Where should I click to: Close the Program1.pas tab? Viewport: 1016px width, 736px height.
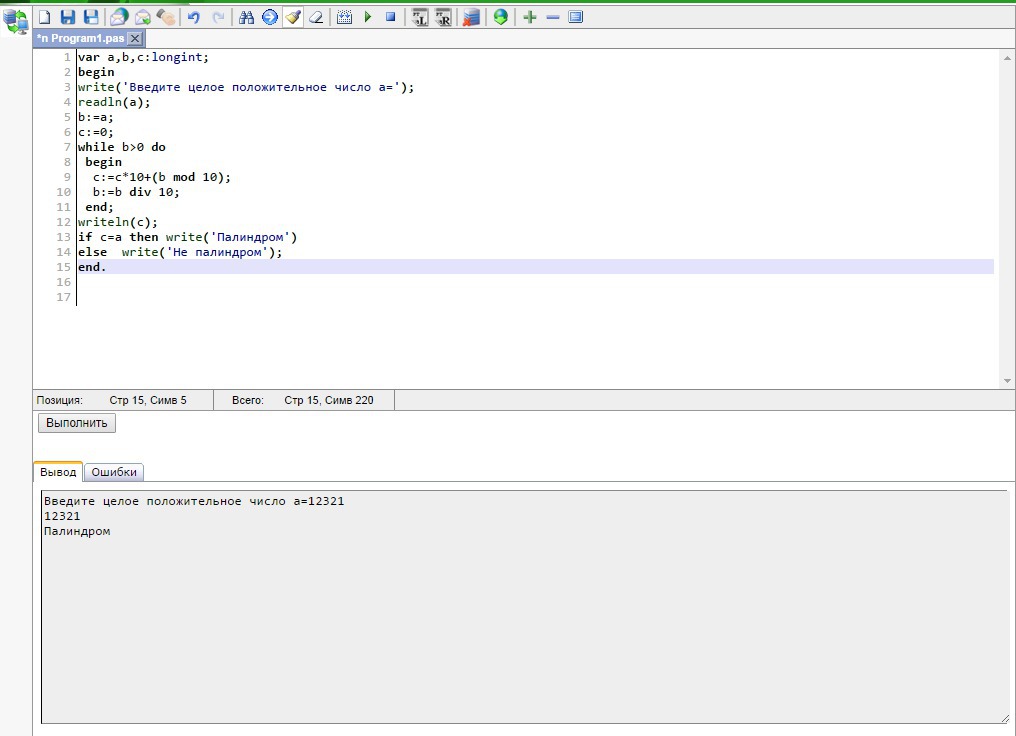135,38
